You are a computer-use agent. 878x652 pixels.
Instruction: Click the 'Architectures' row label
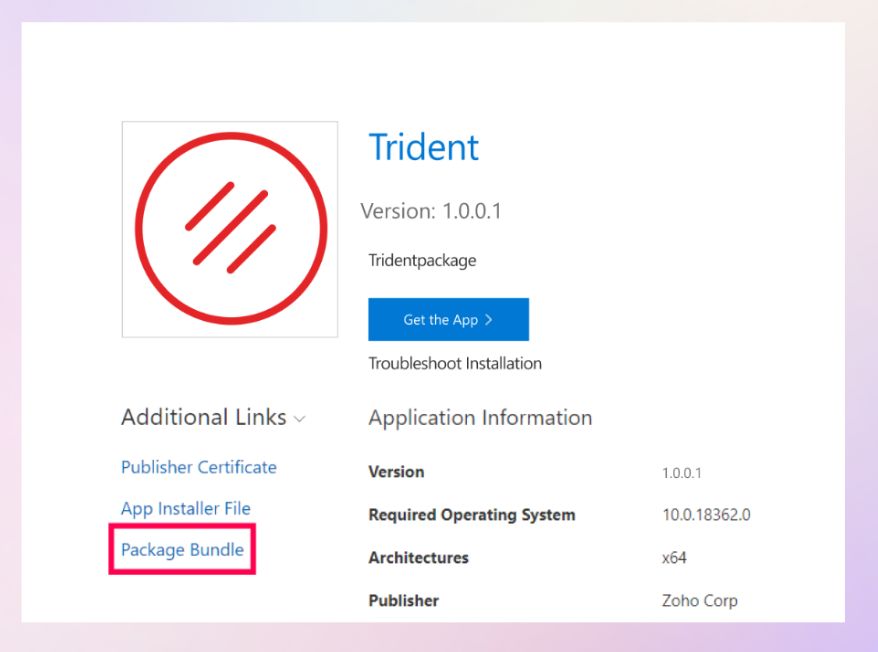click(x=418, y=558)
